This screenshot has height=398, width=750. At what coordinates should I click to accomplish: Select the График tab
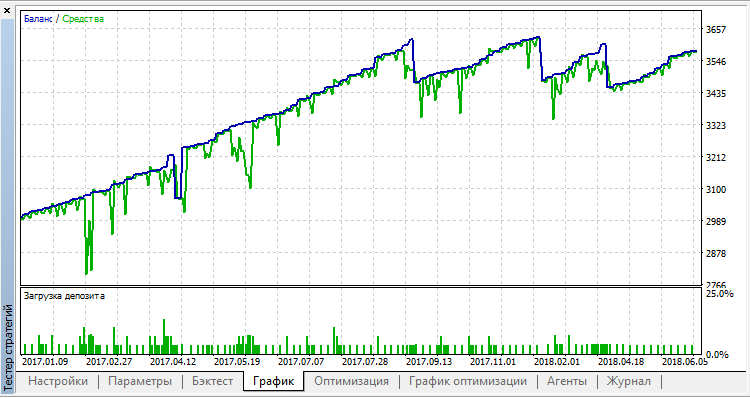click(x=273, y=382)
